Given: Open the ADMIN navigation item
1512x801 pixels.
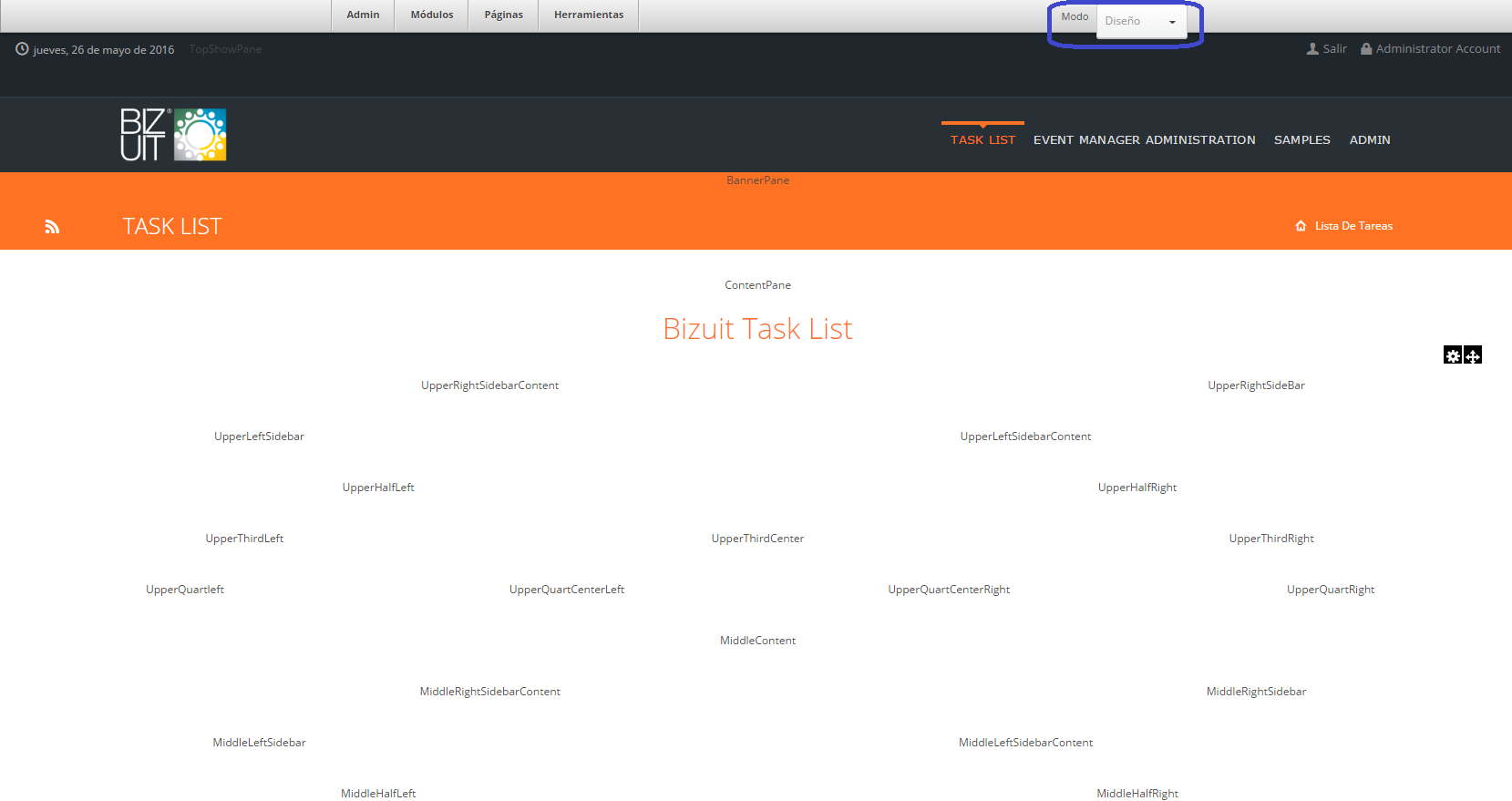Looking at the screenshot, I should tap(1370, 140).
